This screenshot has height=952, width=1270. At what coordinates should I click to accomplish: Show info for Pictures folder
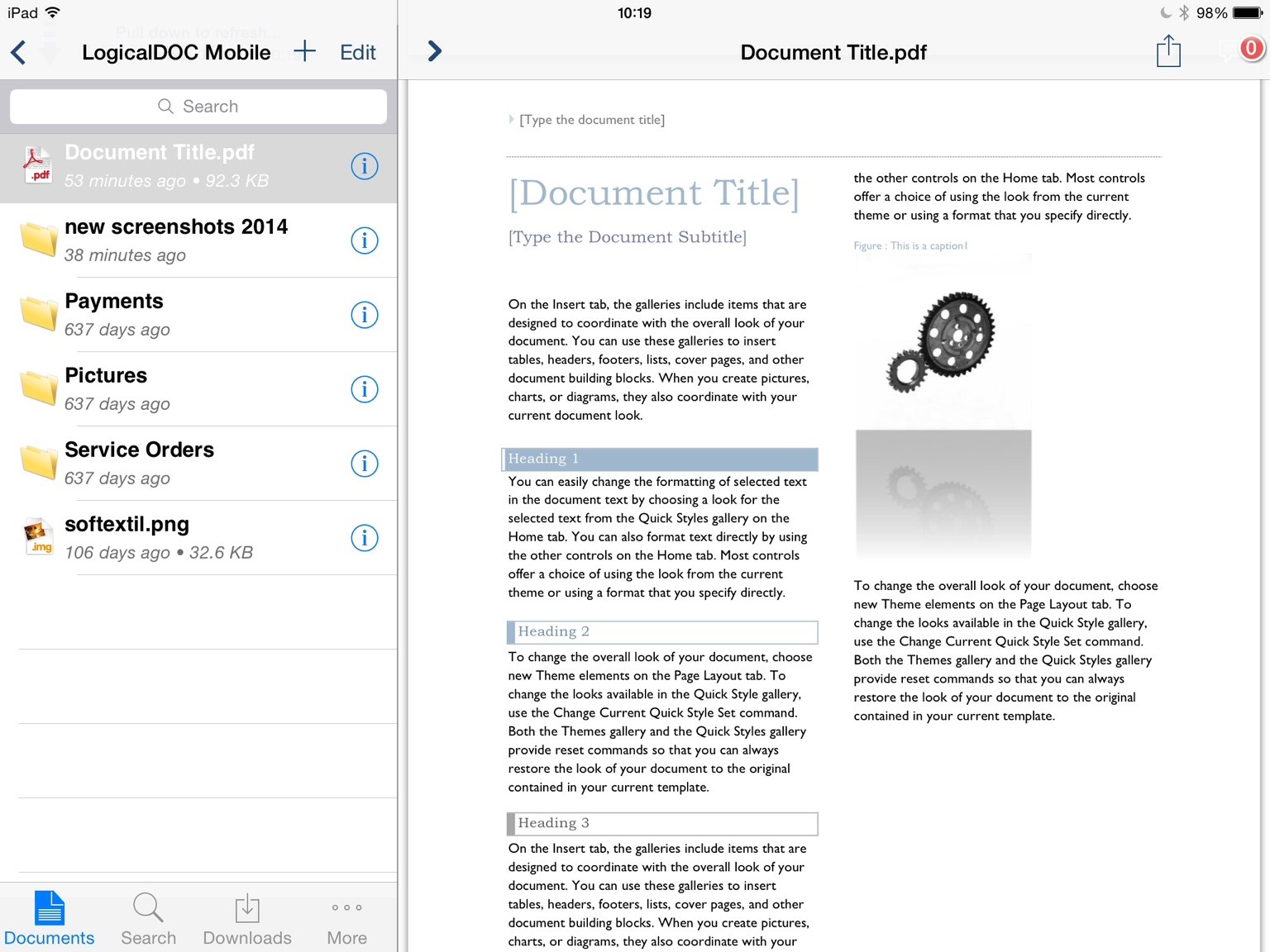tap(364, 389)
